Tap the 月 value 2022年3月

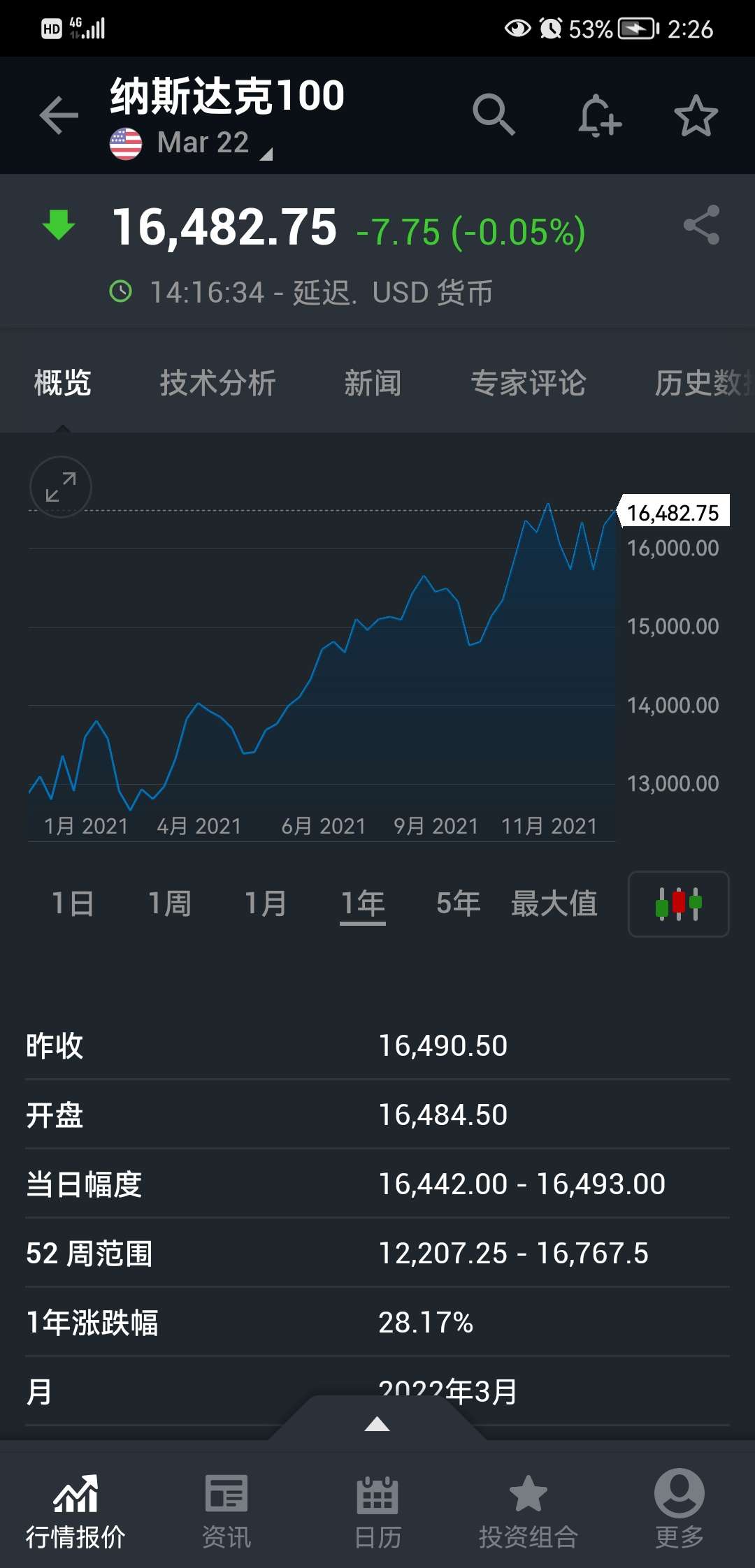pos(448,1392)
